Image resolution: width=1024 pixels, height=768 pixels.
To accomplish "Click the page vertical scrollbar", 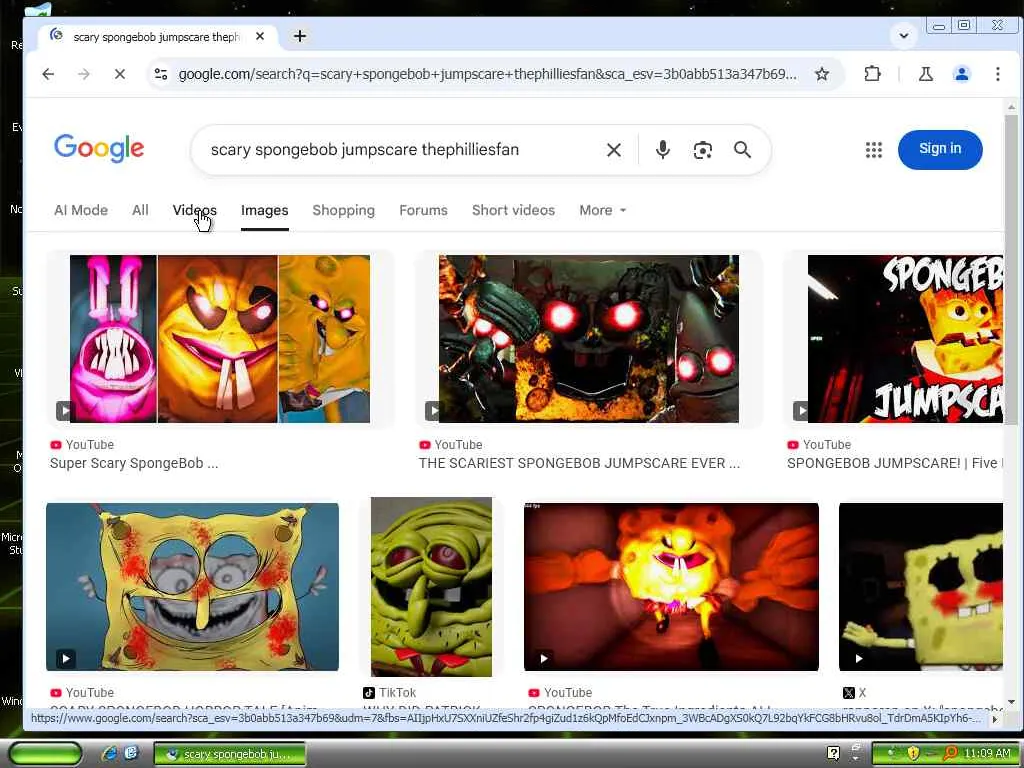I will click(1011, 269).
